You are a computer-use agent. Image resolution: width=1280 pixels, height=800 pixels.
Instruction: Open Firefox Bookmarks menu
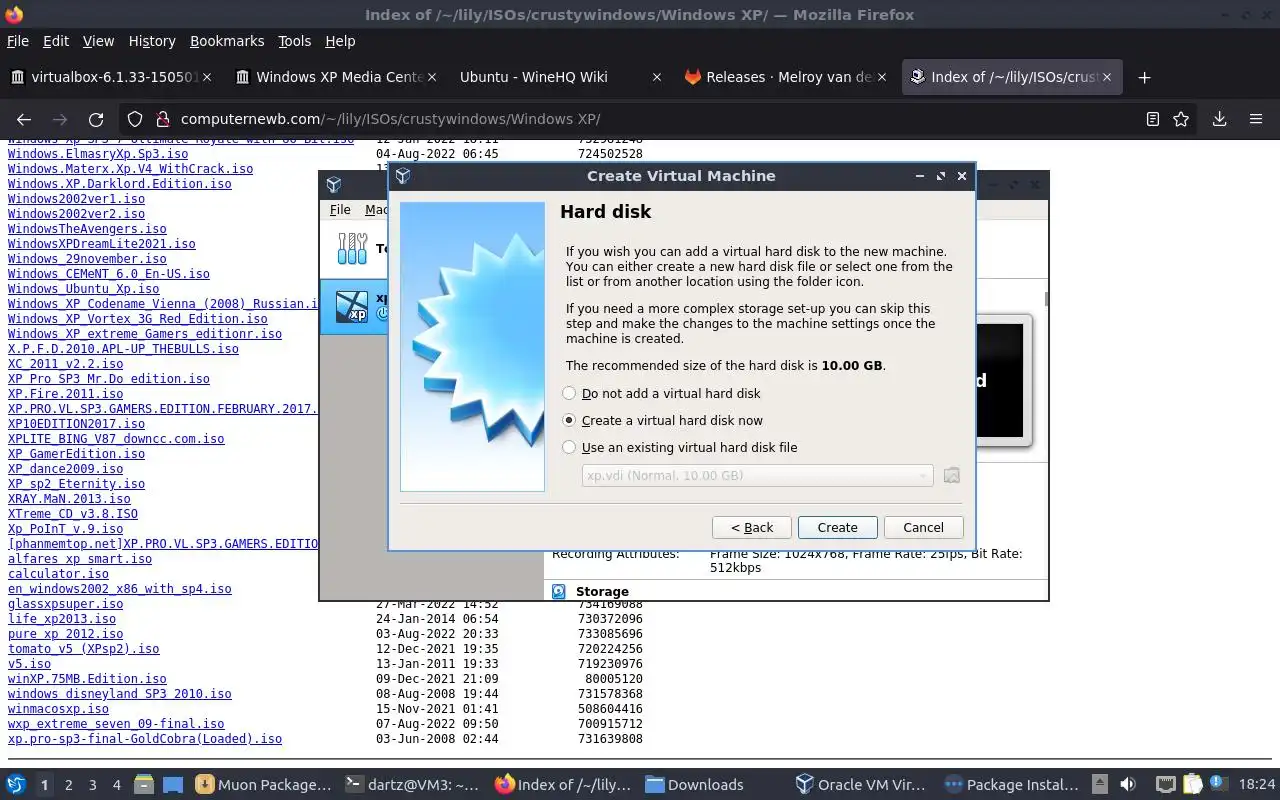click(227, 41)
